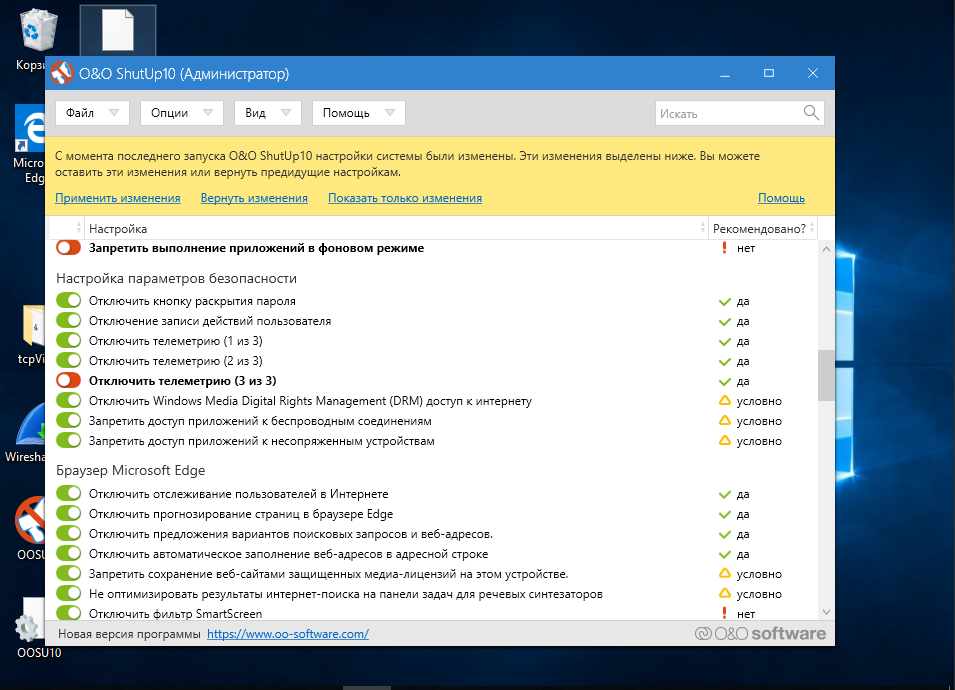
Task: Click green checkmark for telemetry 3 of 3
Action: pyautogui.click(x=725, y=382)
